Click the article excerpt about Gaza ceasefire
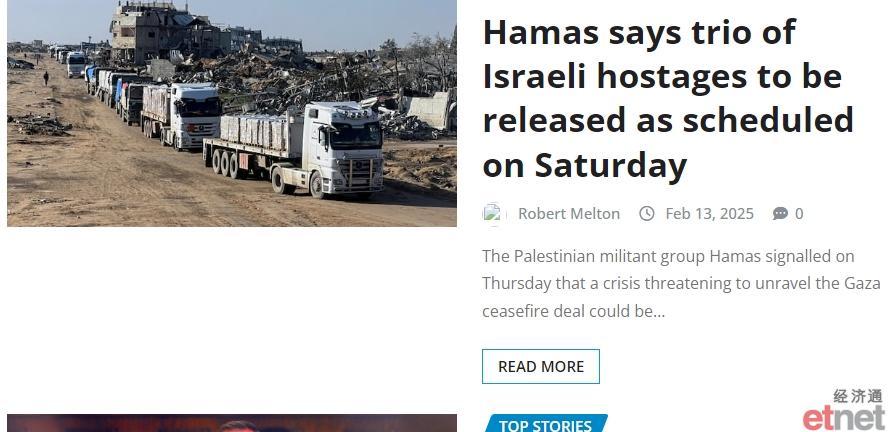The width and height of the screenshot is (889, 432). click(x=681, y=283)
